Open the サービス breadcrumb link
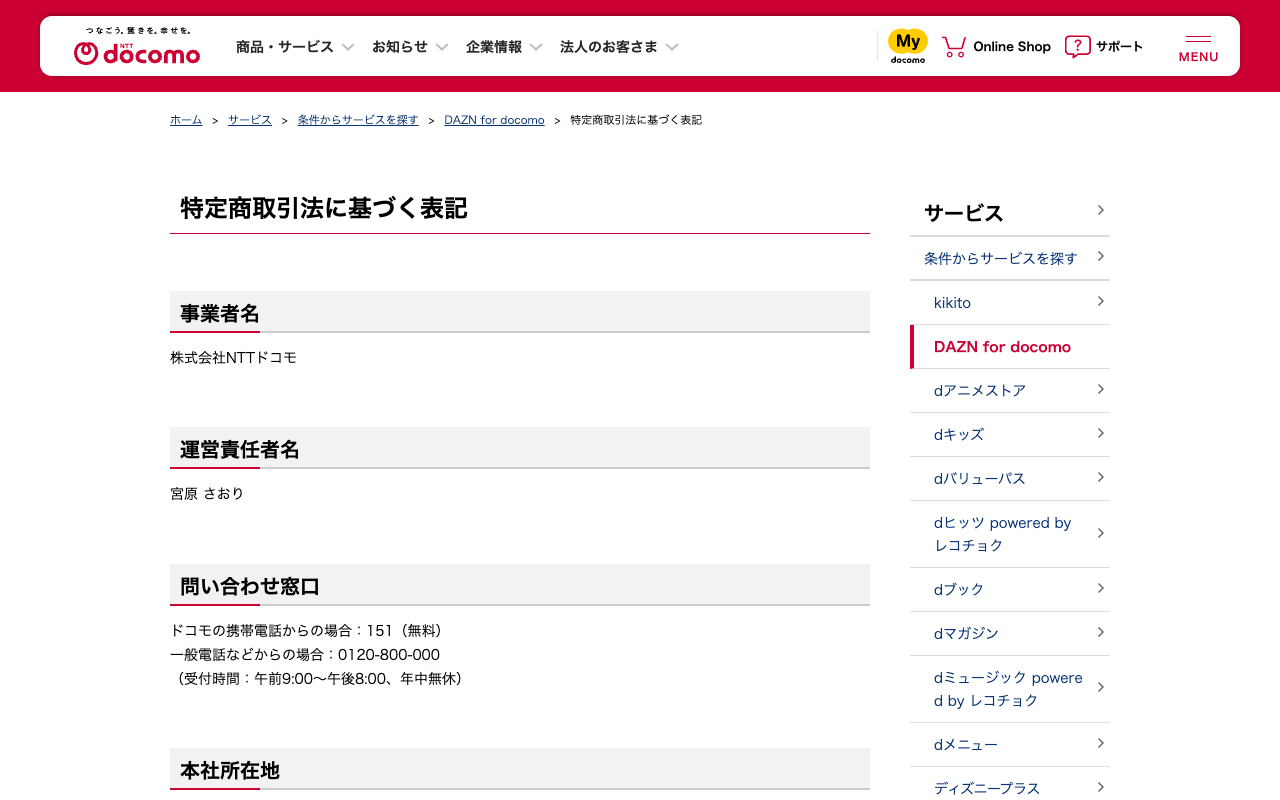Viewport: 1280px width, 800px height. (250, 120)
